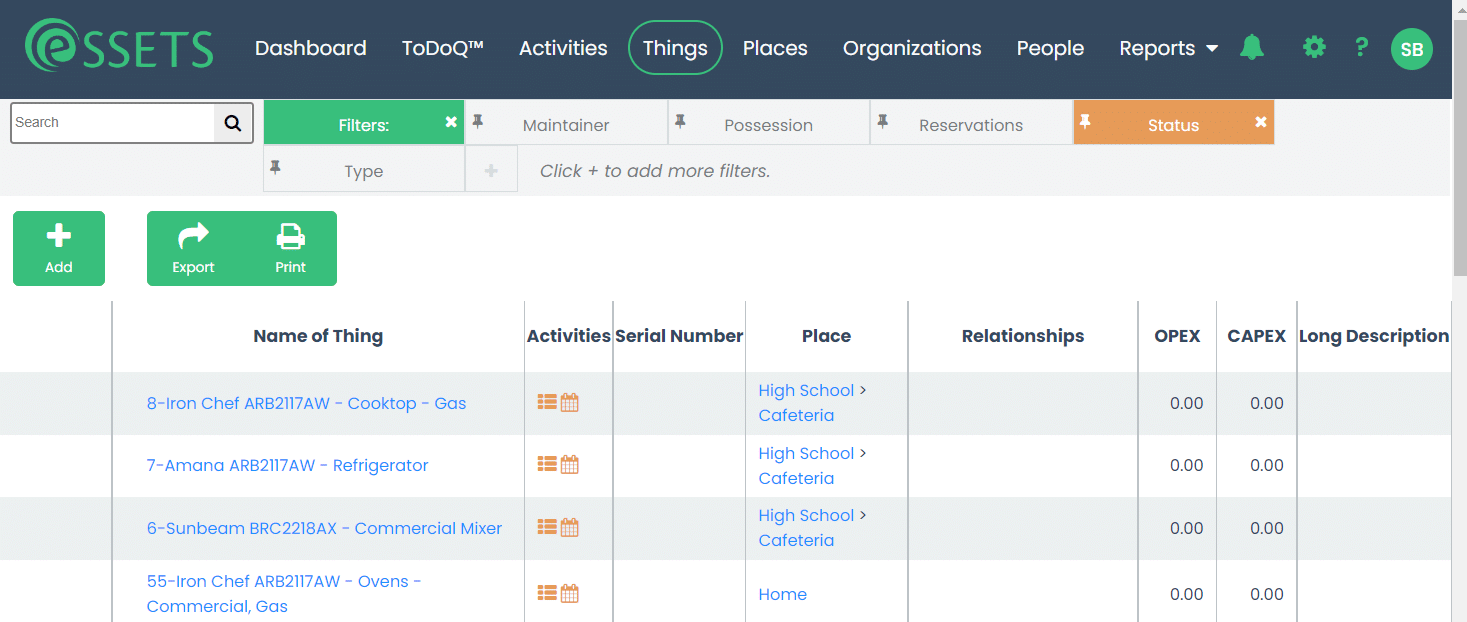Open the SB user avatar menu
The height and width of the screenshot is (622, 1467).
pos(1412,49)
